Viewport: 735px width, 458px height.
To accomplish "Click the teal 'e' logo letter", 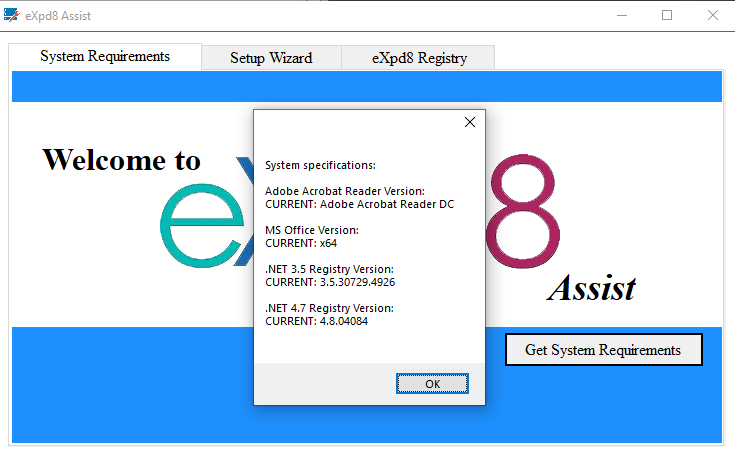I will (202, 225).
